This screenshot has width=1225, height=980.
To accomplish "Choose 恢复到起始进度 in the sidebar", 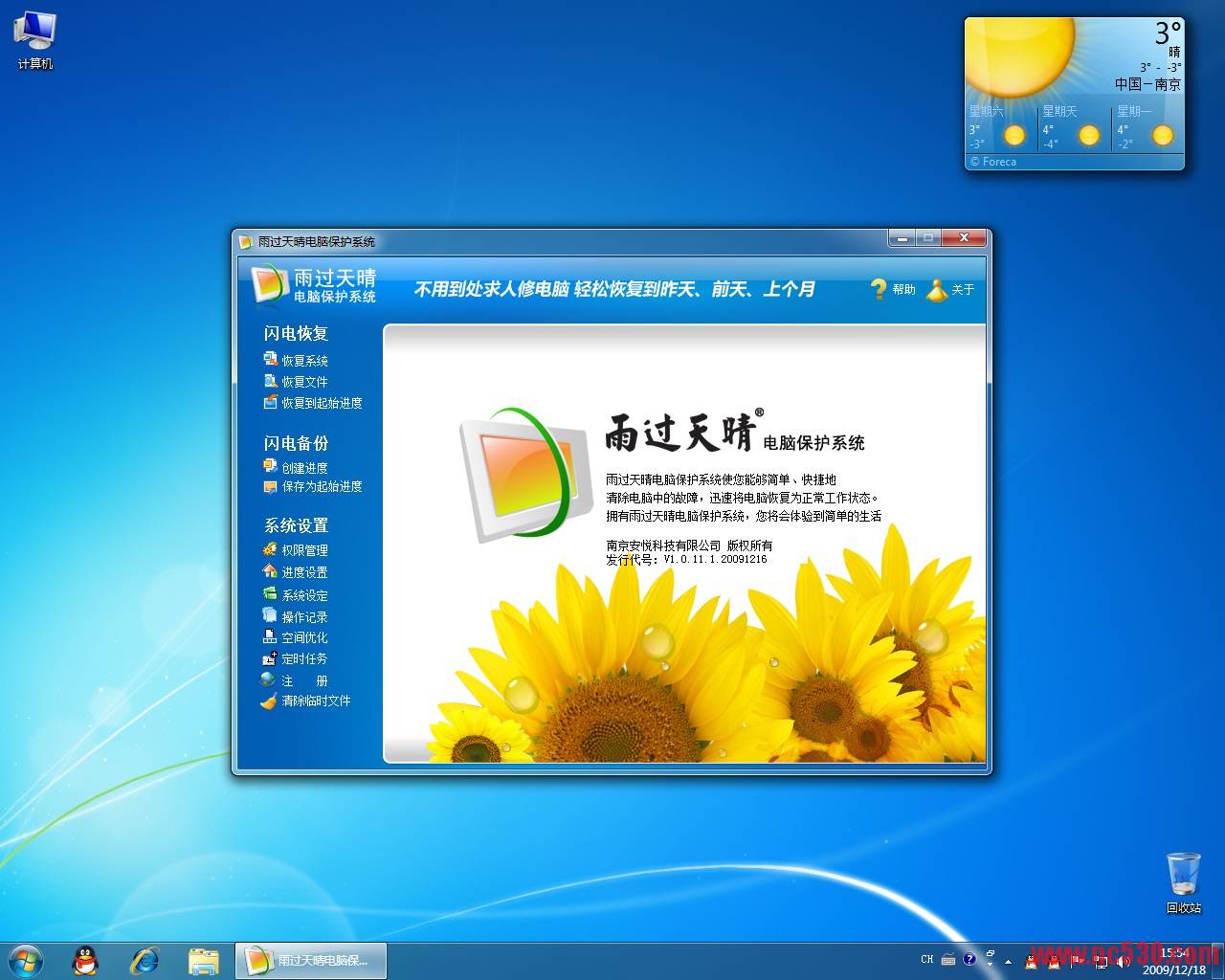I will pos(313,403).
